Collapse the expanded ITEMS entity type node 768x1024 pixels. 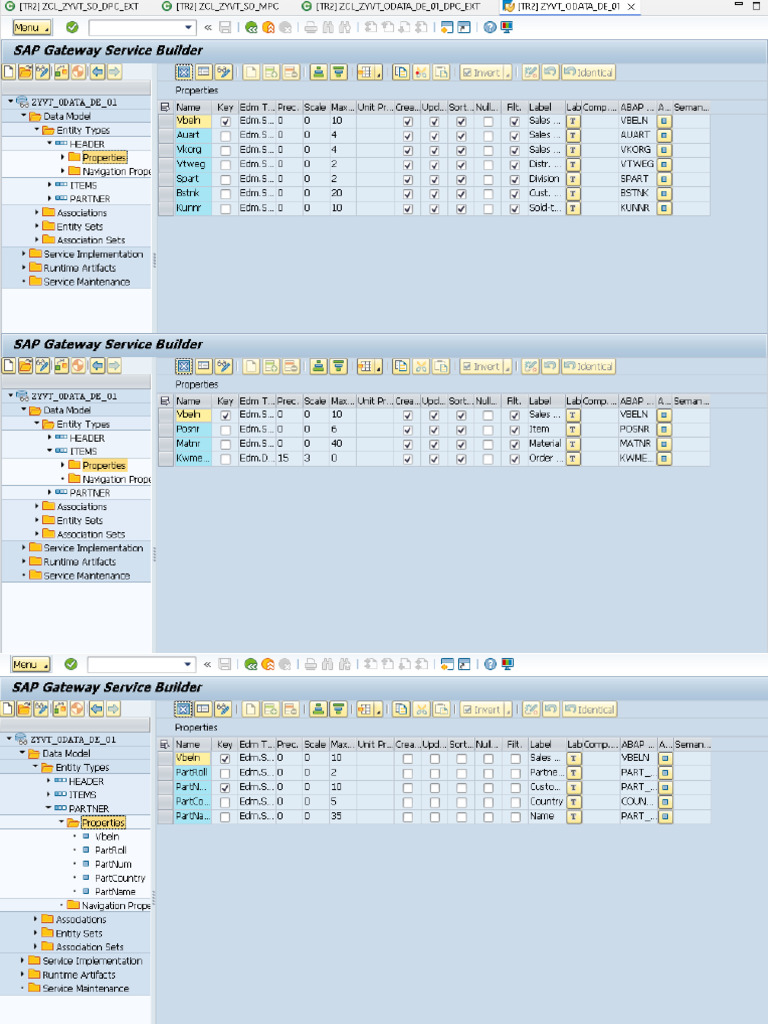50,451
